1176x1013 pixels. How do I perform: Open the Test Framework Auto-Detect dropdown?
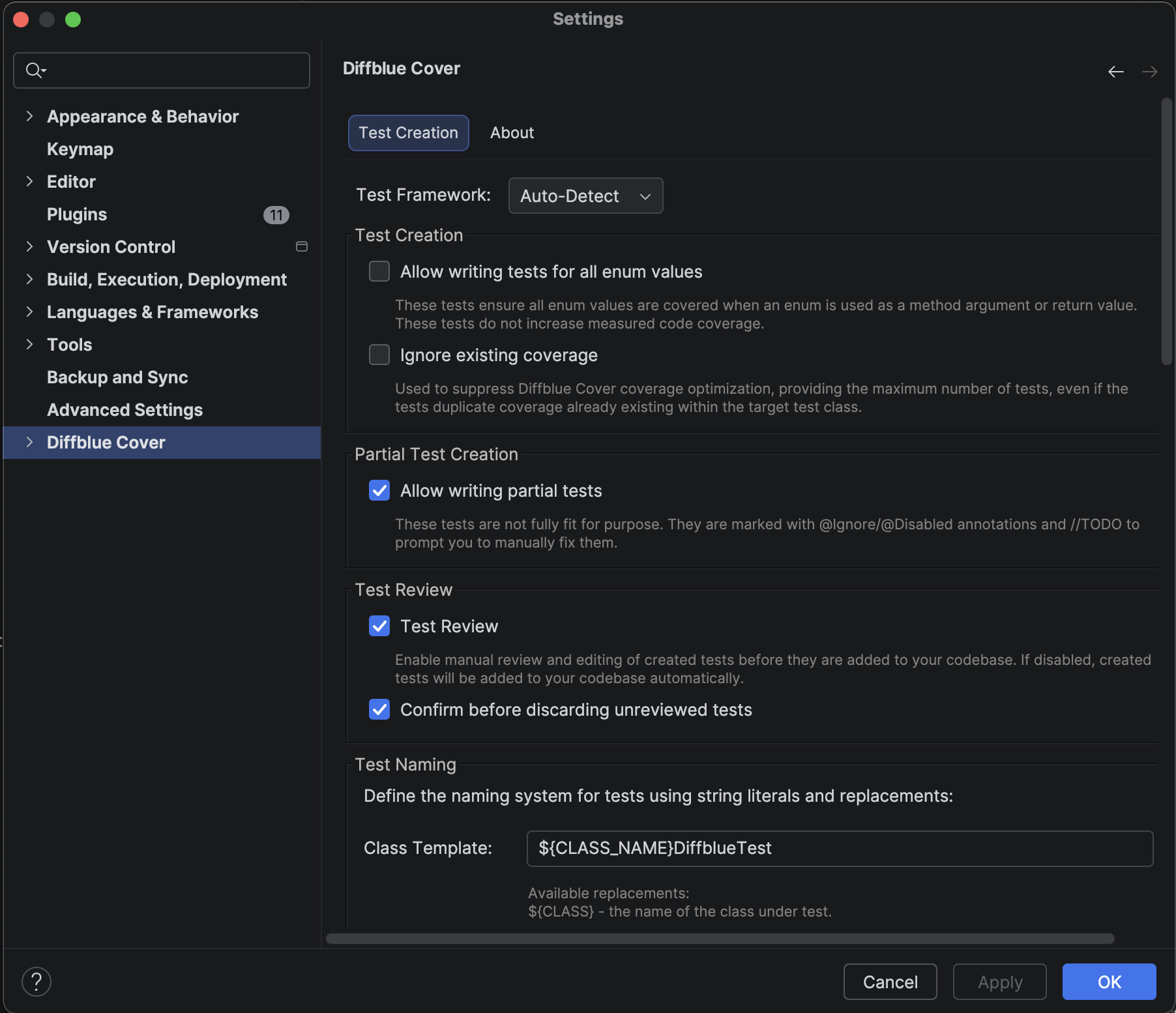tap(585, 196)
